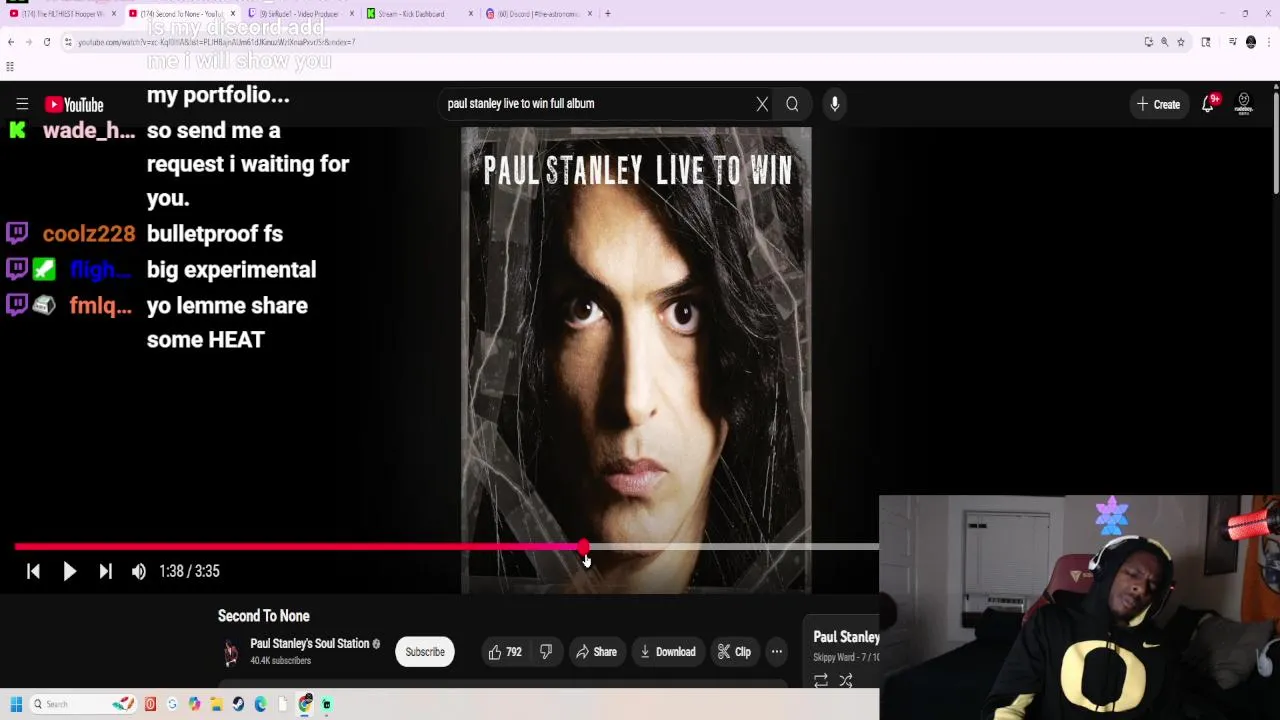Open Chrome profile avatar
The height and width of the screenshot is (720, 1280).
[x=1251, y=42]
